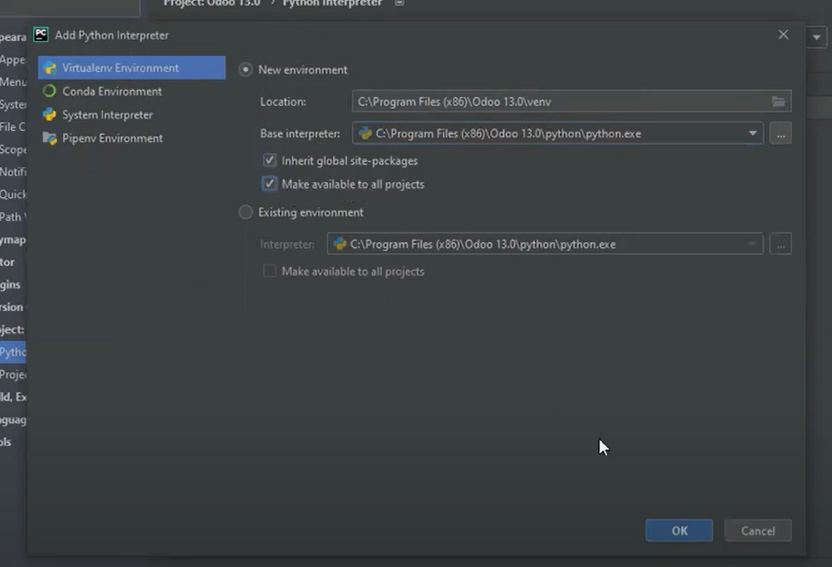Click the Quick Lists entry in the Settings sidebar
Image resolution: width=832 pixels, height=567 pixels.
pyautogui.click(x=13, y=194)
